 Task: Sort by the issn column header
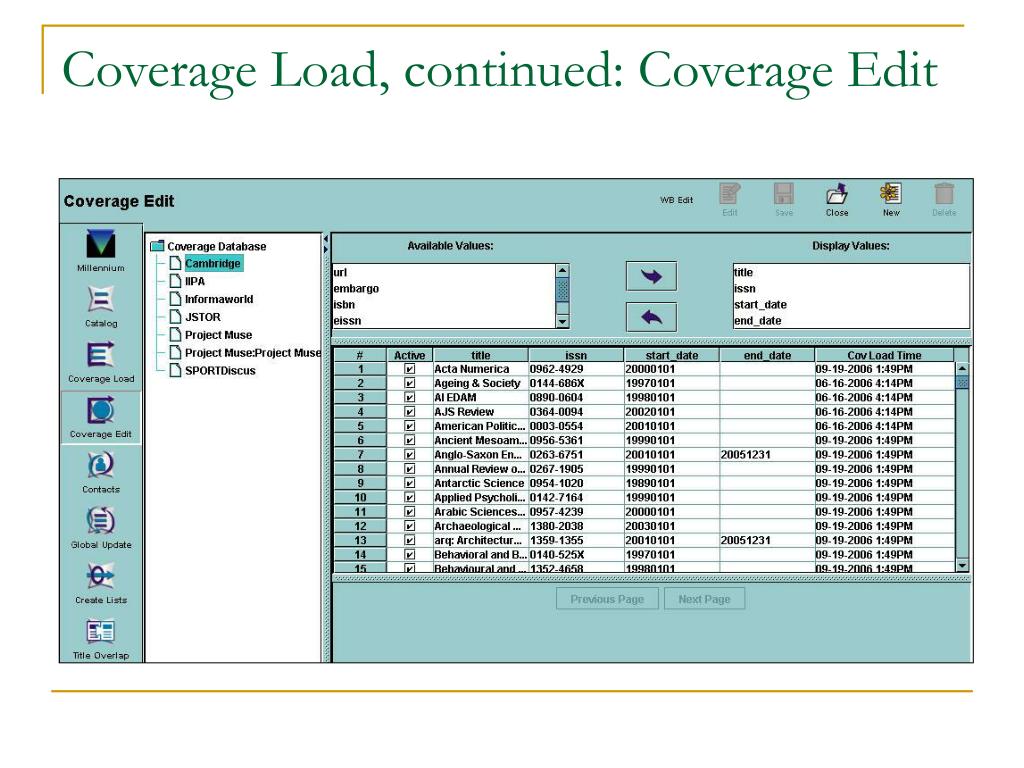(x=576, y=355)
